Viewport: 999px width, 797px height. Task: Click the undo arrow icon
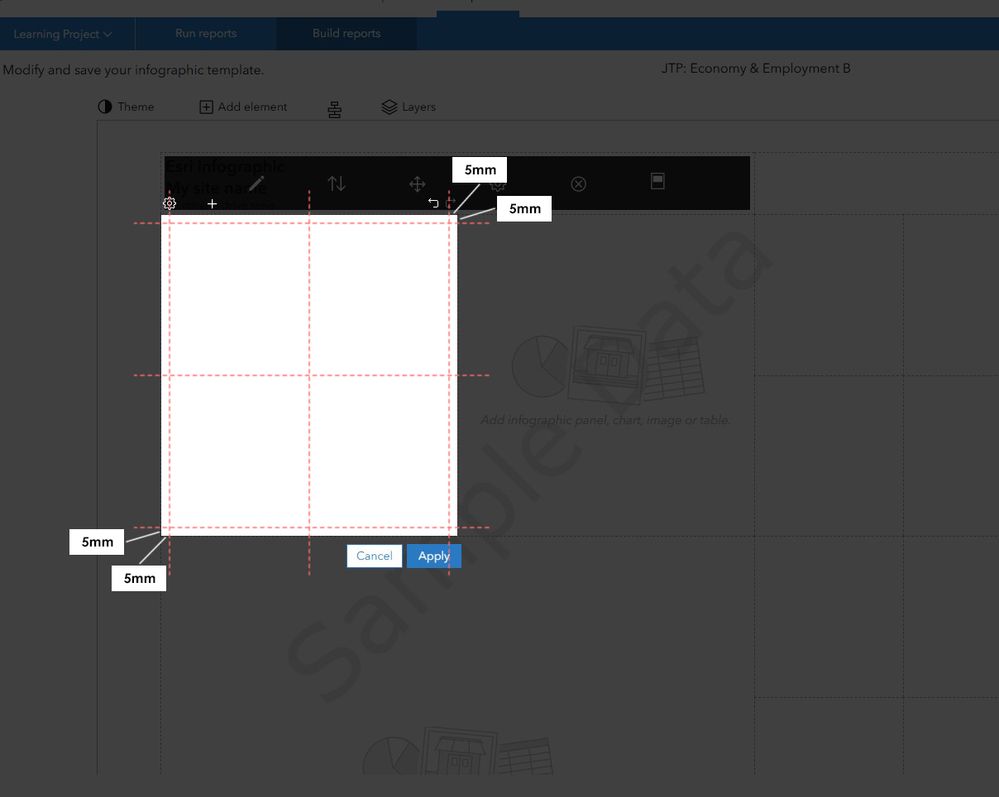point(433,202)
